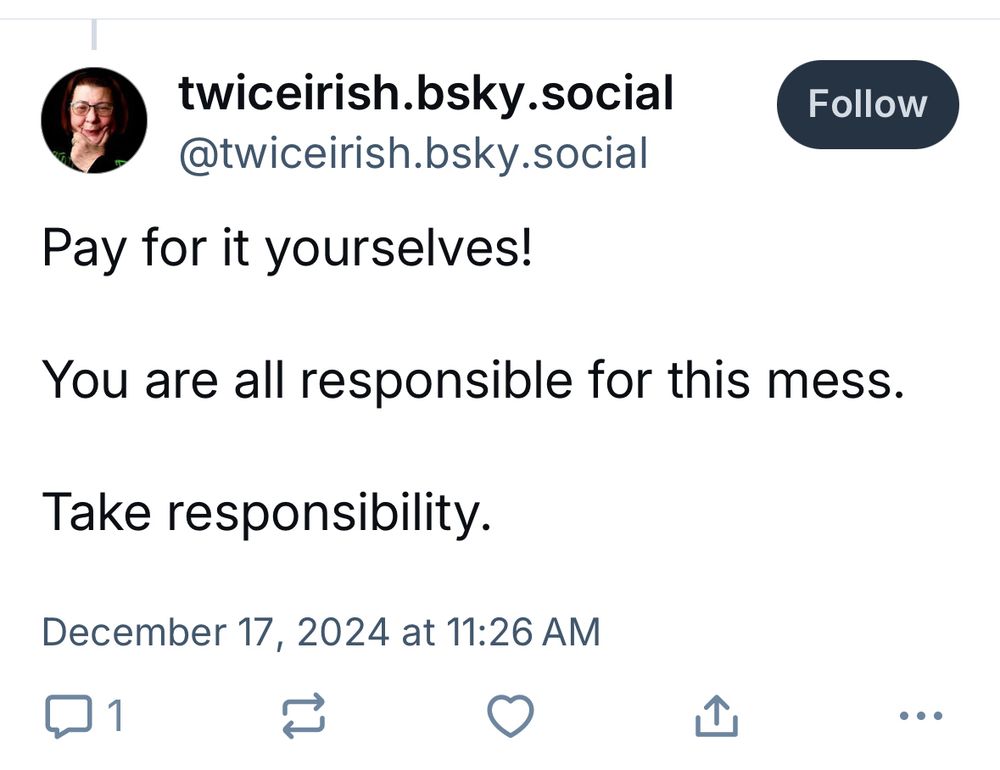Click the line 'Pay for it yourselves!'
1000x770 pixels.
click(x=288, y=246)
